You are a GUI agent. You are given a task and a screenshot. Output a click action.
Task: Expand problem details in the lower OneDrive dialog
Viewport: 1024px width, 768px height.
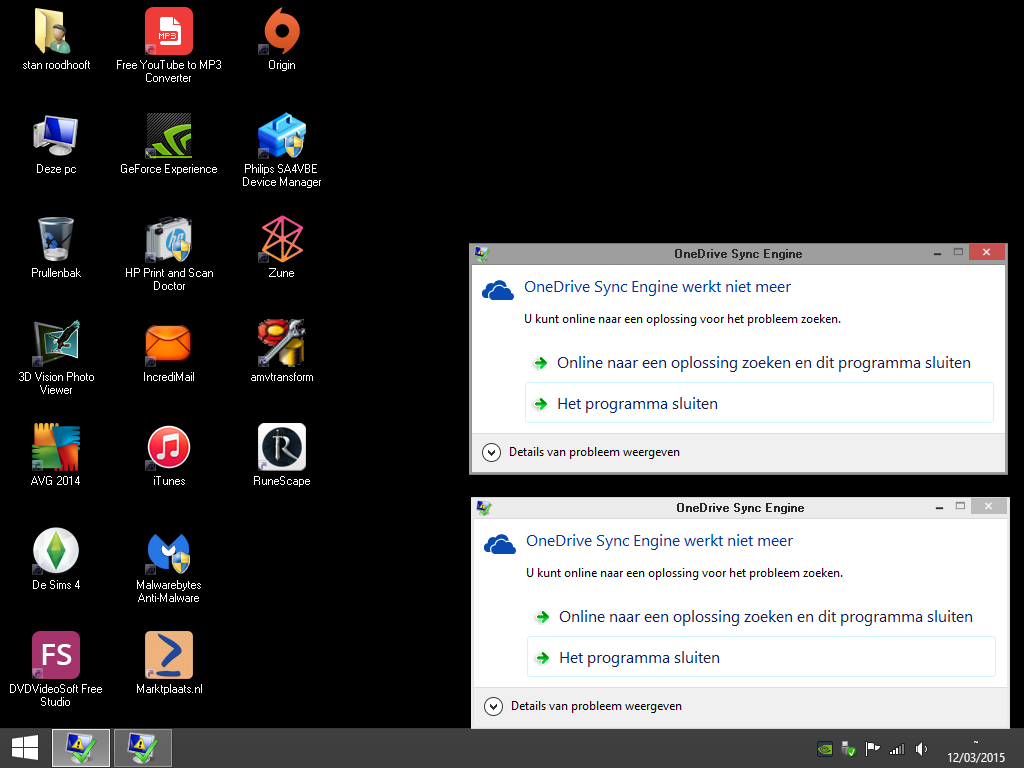tap(493, 706)
